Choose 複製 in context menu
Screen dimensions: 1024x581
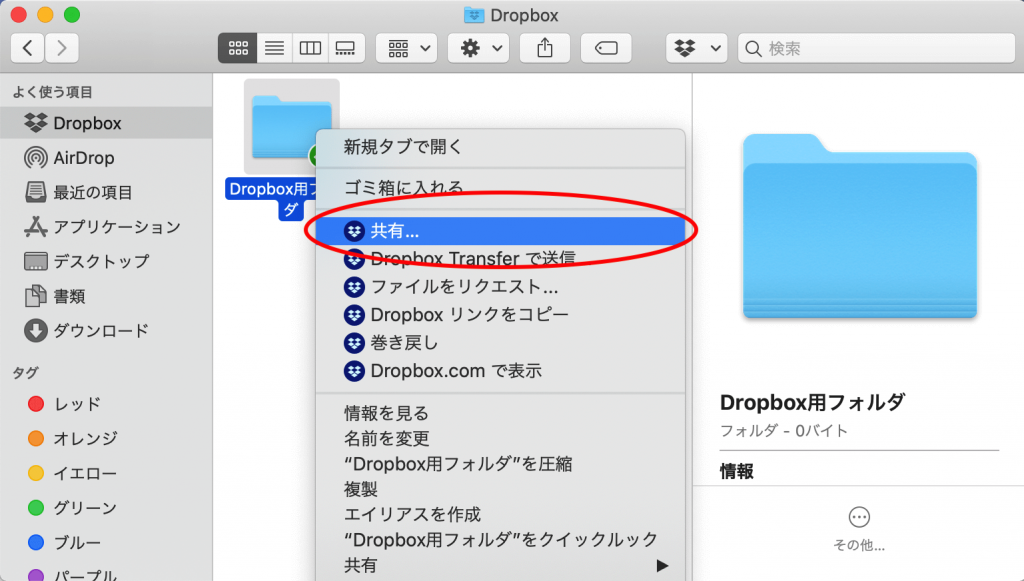tap(500, 490)
